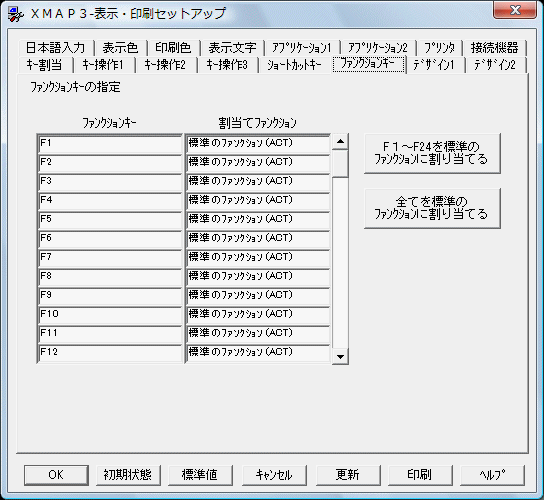This screenshot has height=500, width=544.
Task: Open the デザイン2 tab
Action: tap(495, 65)
